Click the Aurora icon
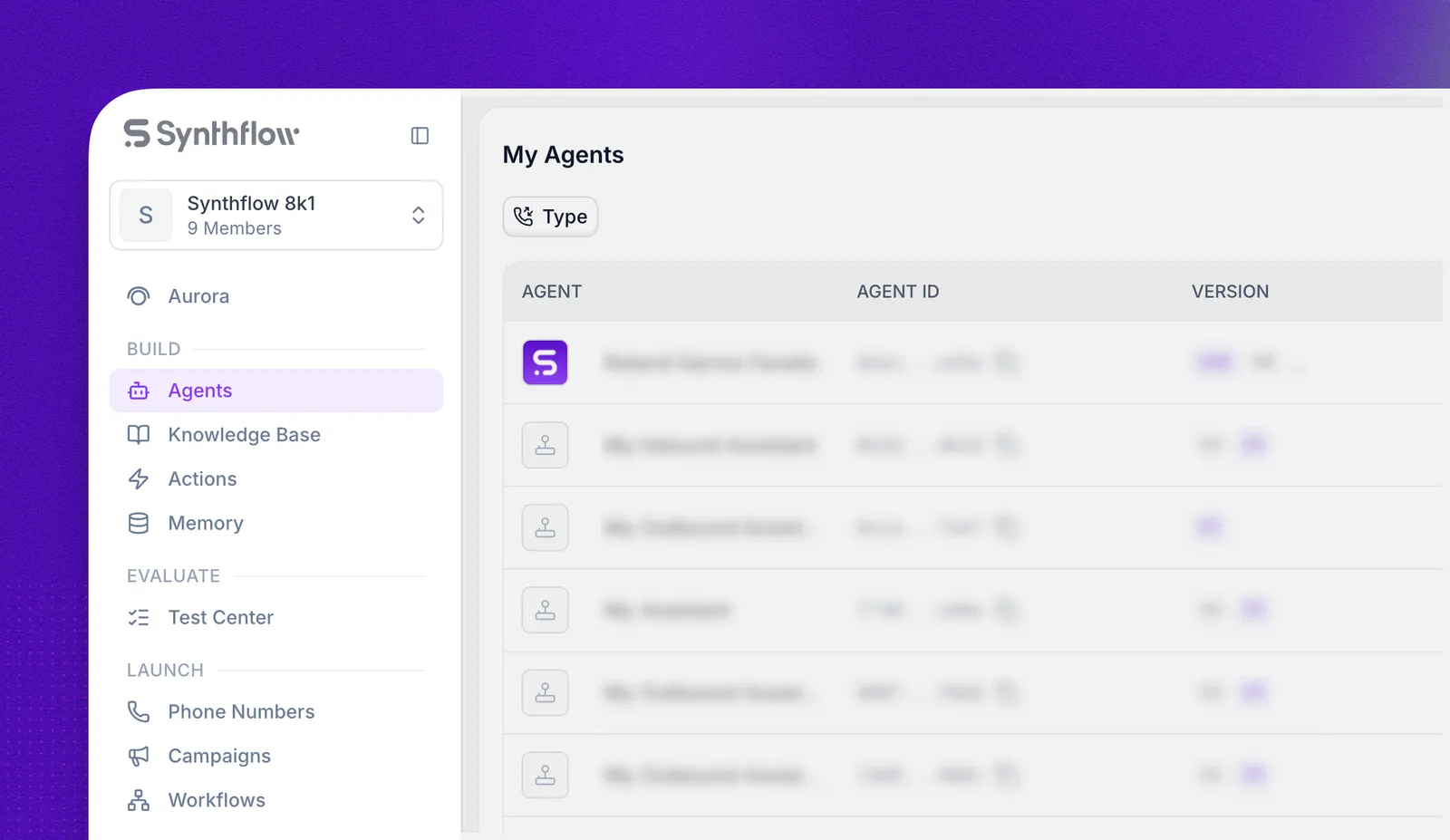Image resolution: width=1450 pixels, height=840 pixels. 139,296
